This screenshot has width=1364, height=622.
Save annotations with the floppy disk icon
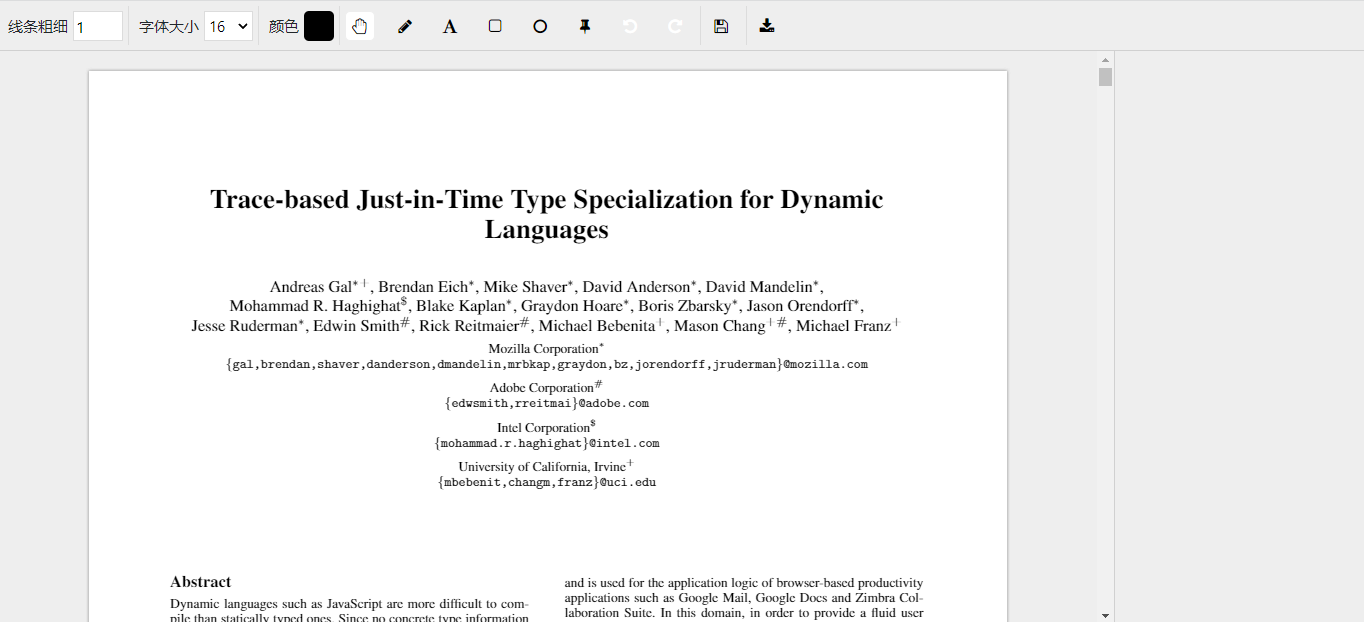tap(721, 26)
